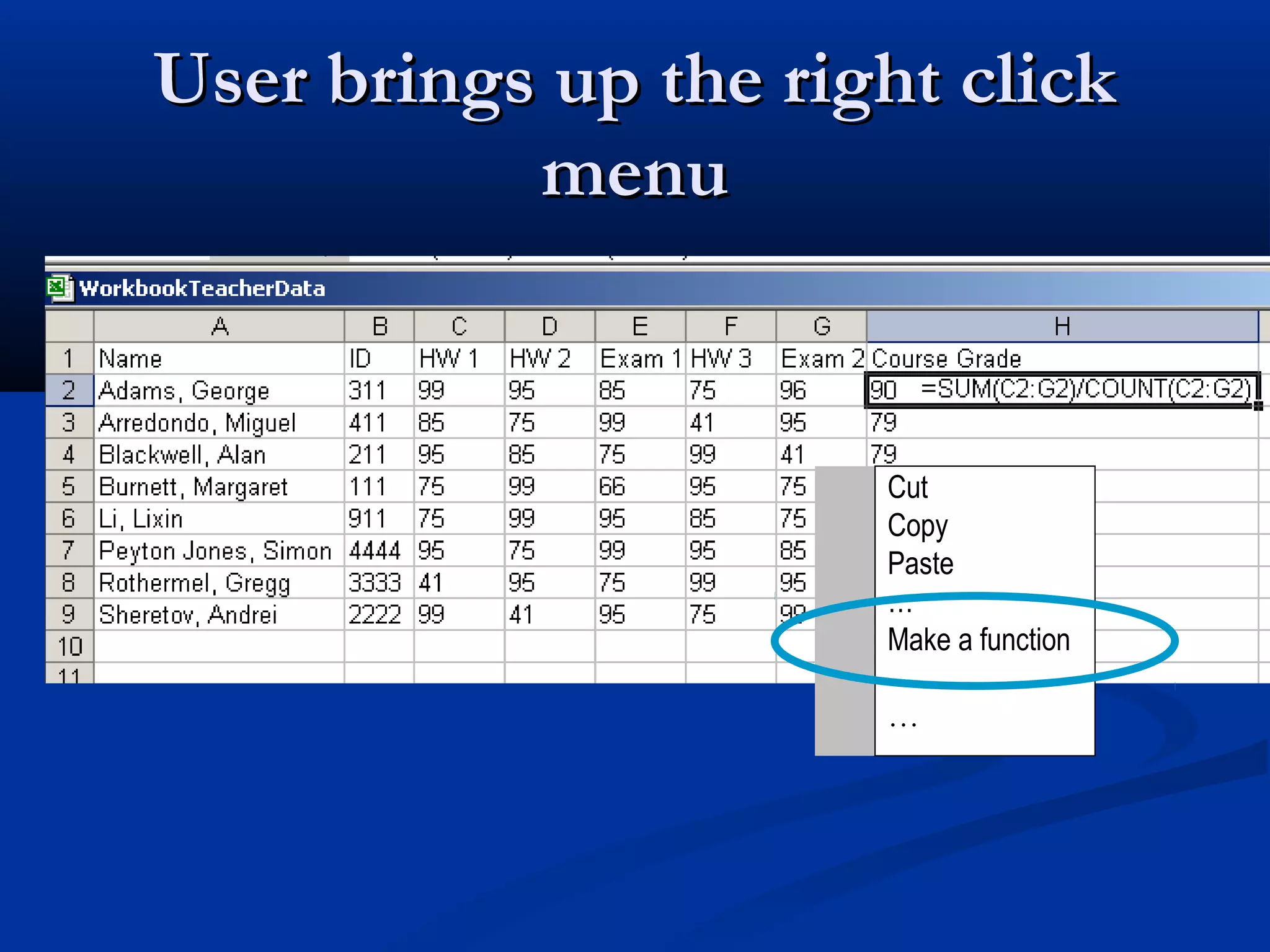The image size is (1270, 952).
Task: Click the cell with SUM/COUNT formula
Action: (1062, 390)
